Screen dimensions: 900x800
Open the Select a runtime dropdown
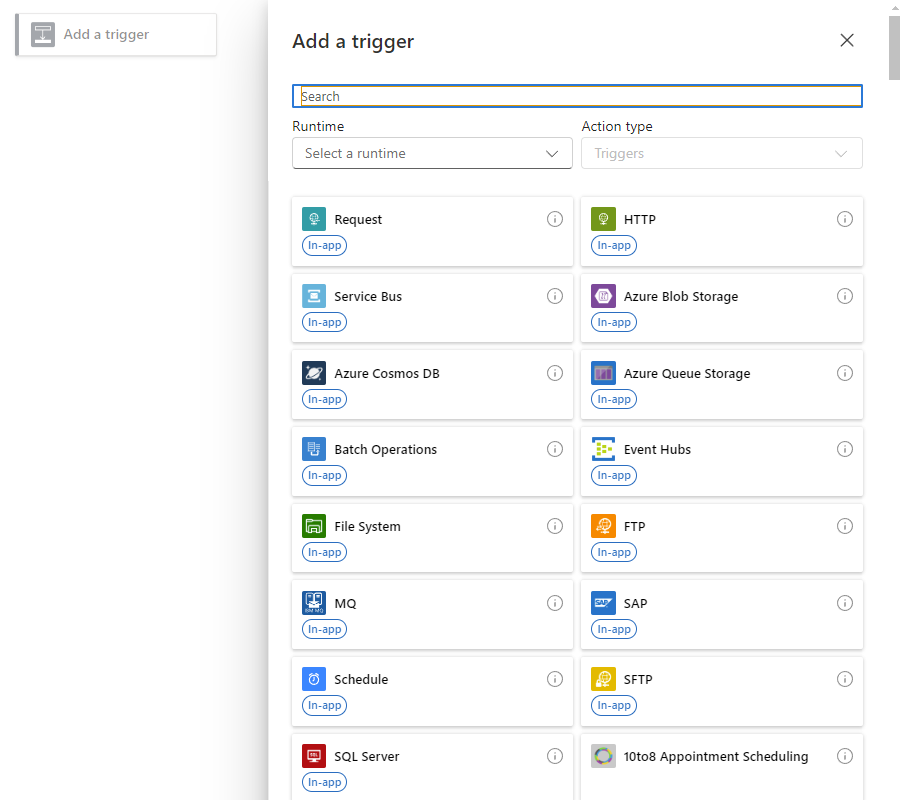click(432, 153)
